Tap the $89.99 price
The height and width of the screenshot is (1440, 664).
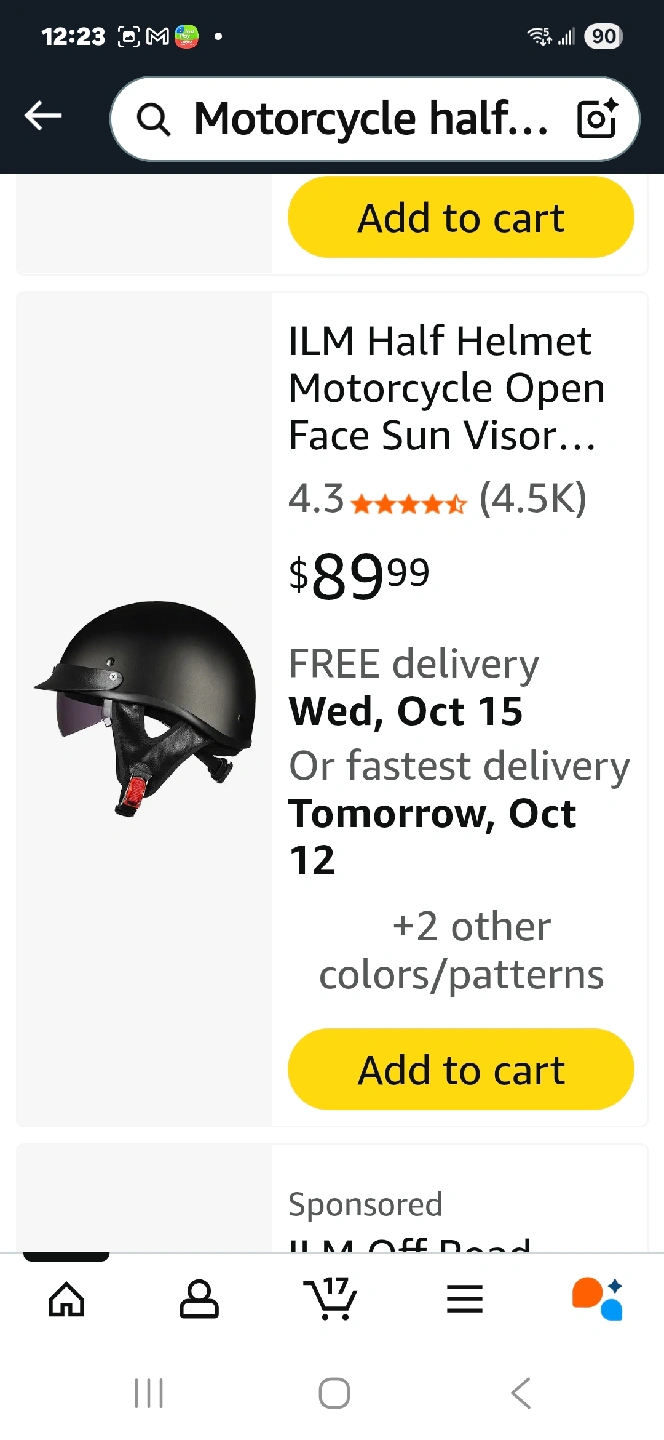[x=359, y=578]
